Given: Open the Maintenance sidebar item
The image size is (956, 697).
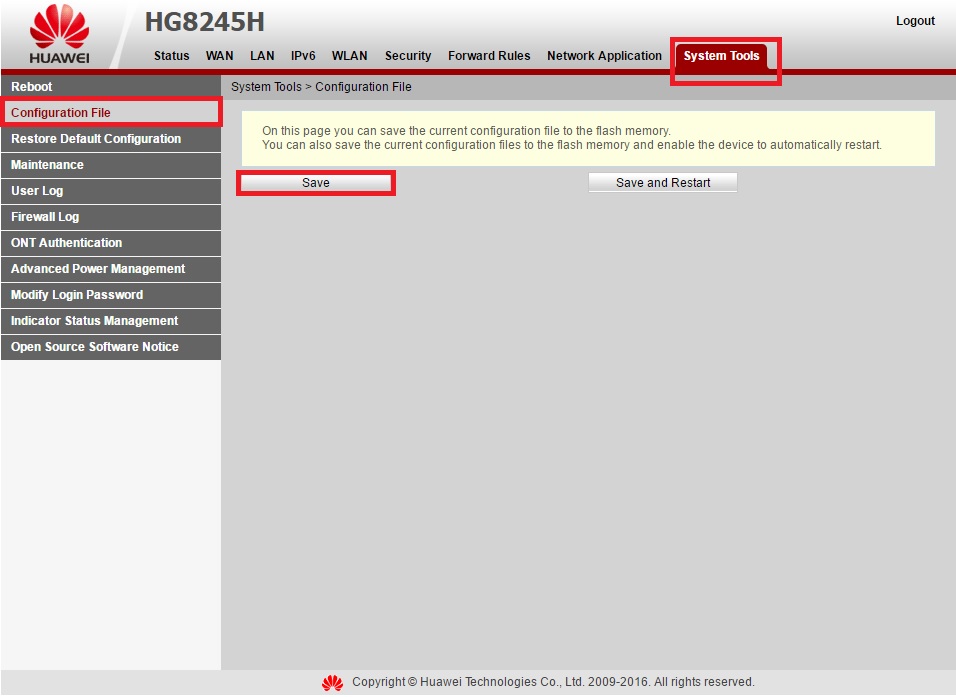Looking at the screenshot, I should tap(111, 165).
